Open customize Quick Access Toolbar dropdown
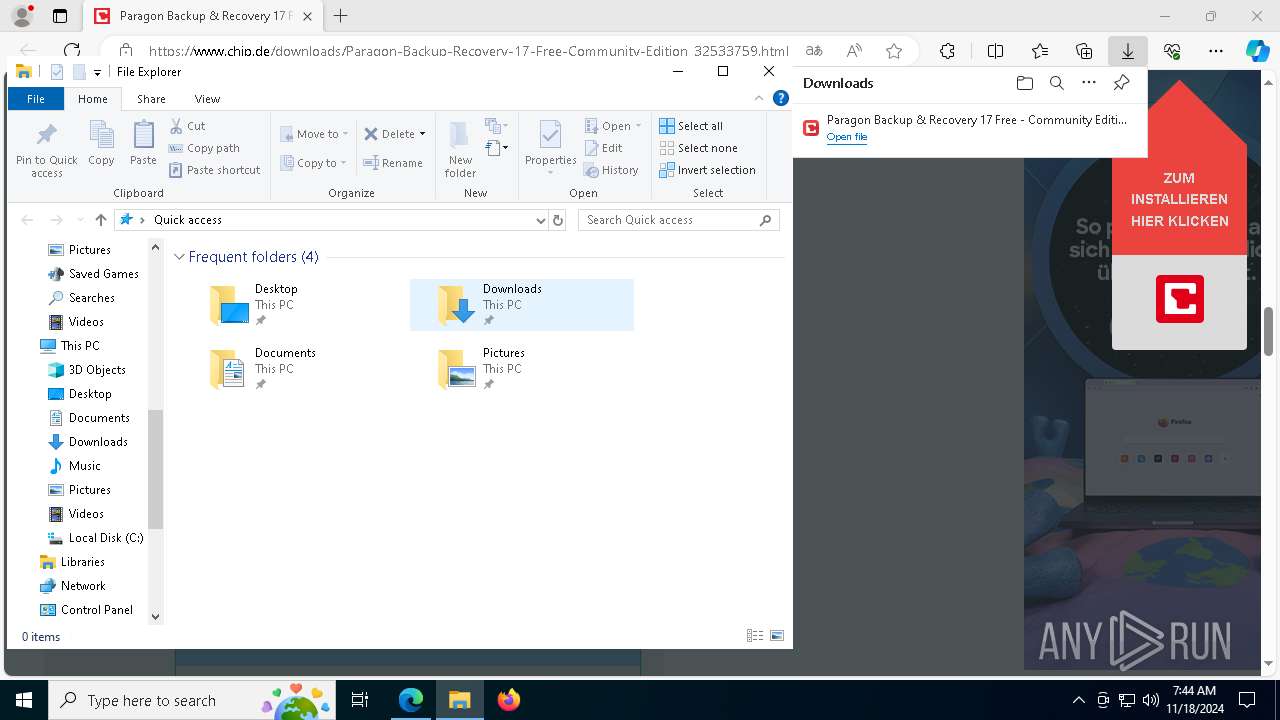The height and width of the screenshot is (720, 1280). coord(97,72)
